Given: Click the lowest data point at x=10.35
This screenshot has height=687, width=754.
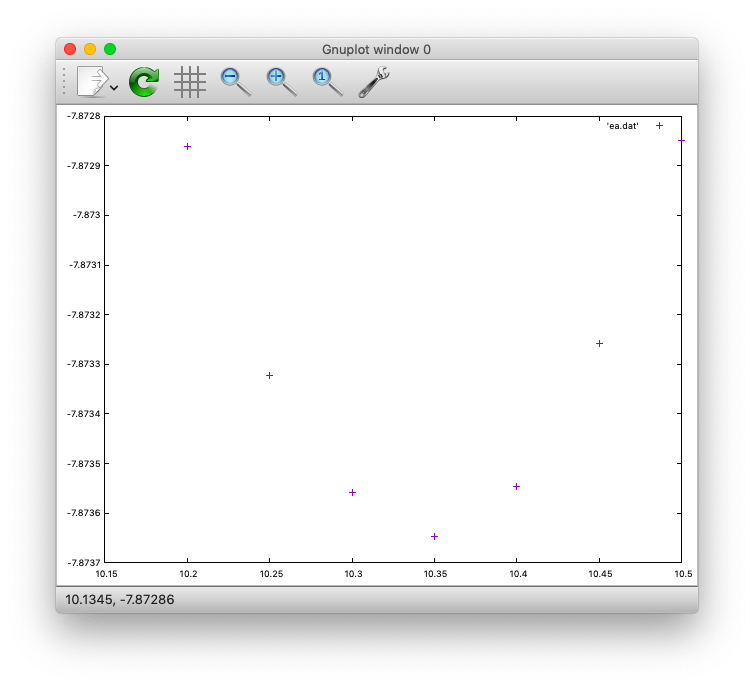Looking at the screenshot, I should [x=434, y=536].
